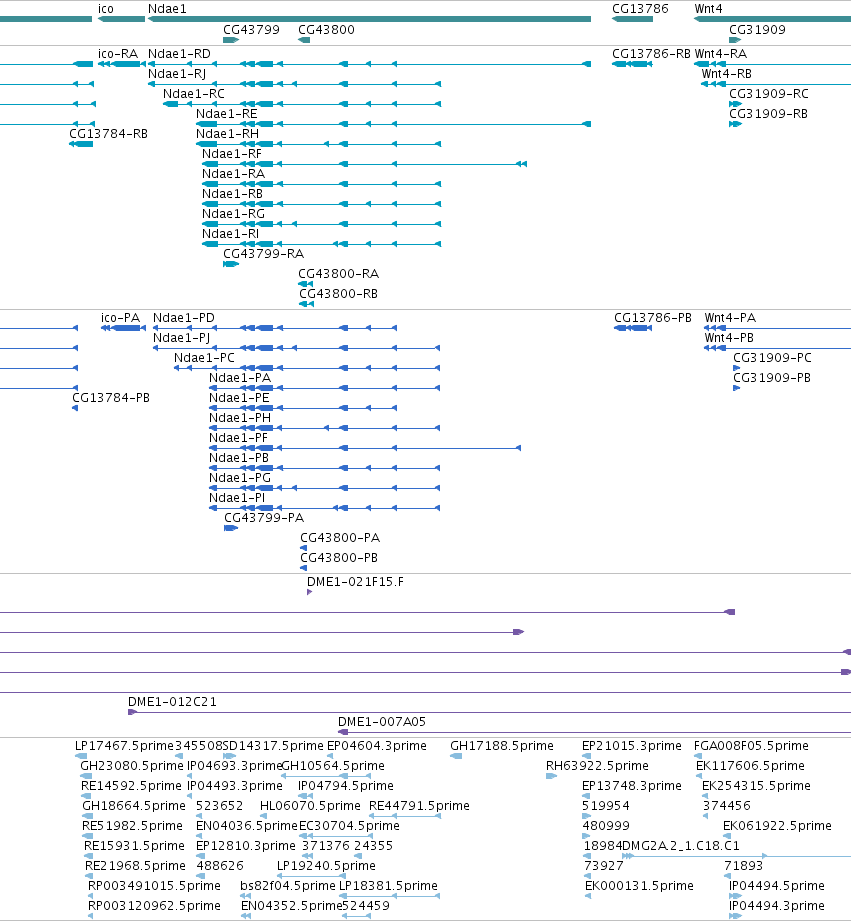This screenshot has height=921, width=851.
Task: Select protein CG13784-PB
Action: (x=75, y=408)
